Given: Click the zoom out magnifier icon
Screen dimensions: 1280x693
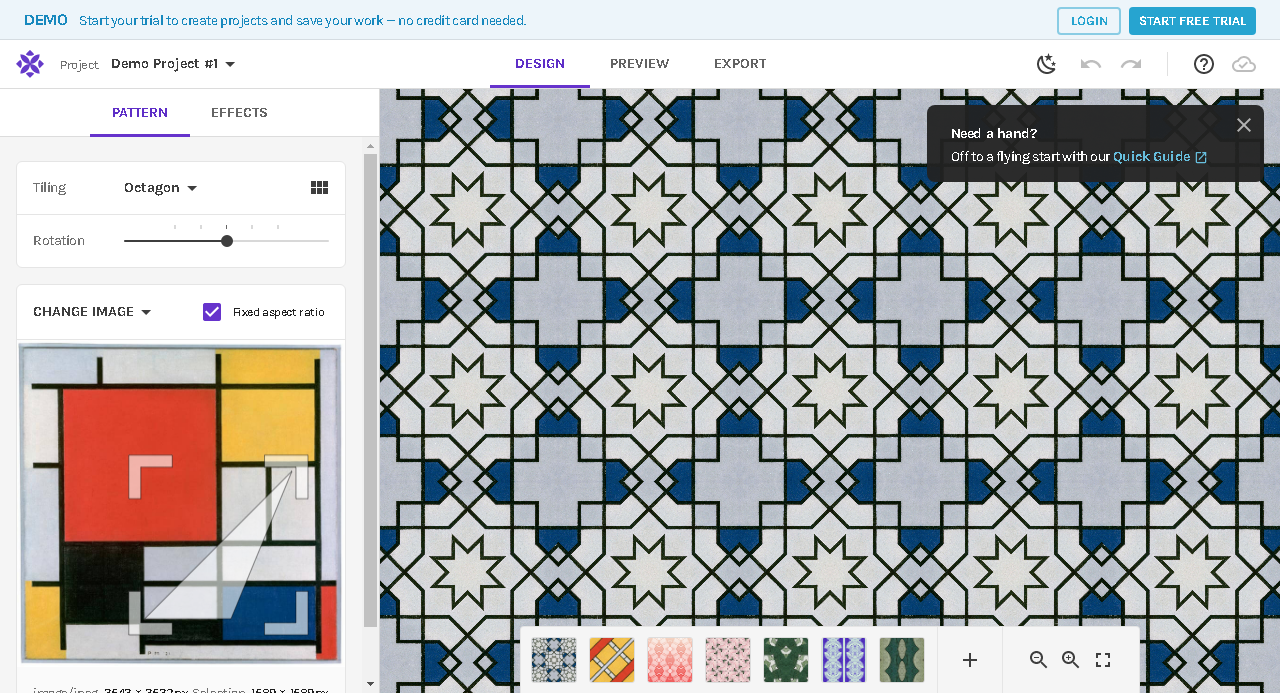Looking at the screenshot, I should 1039,660.
